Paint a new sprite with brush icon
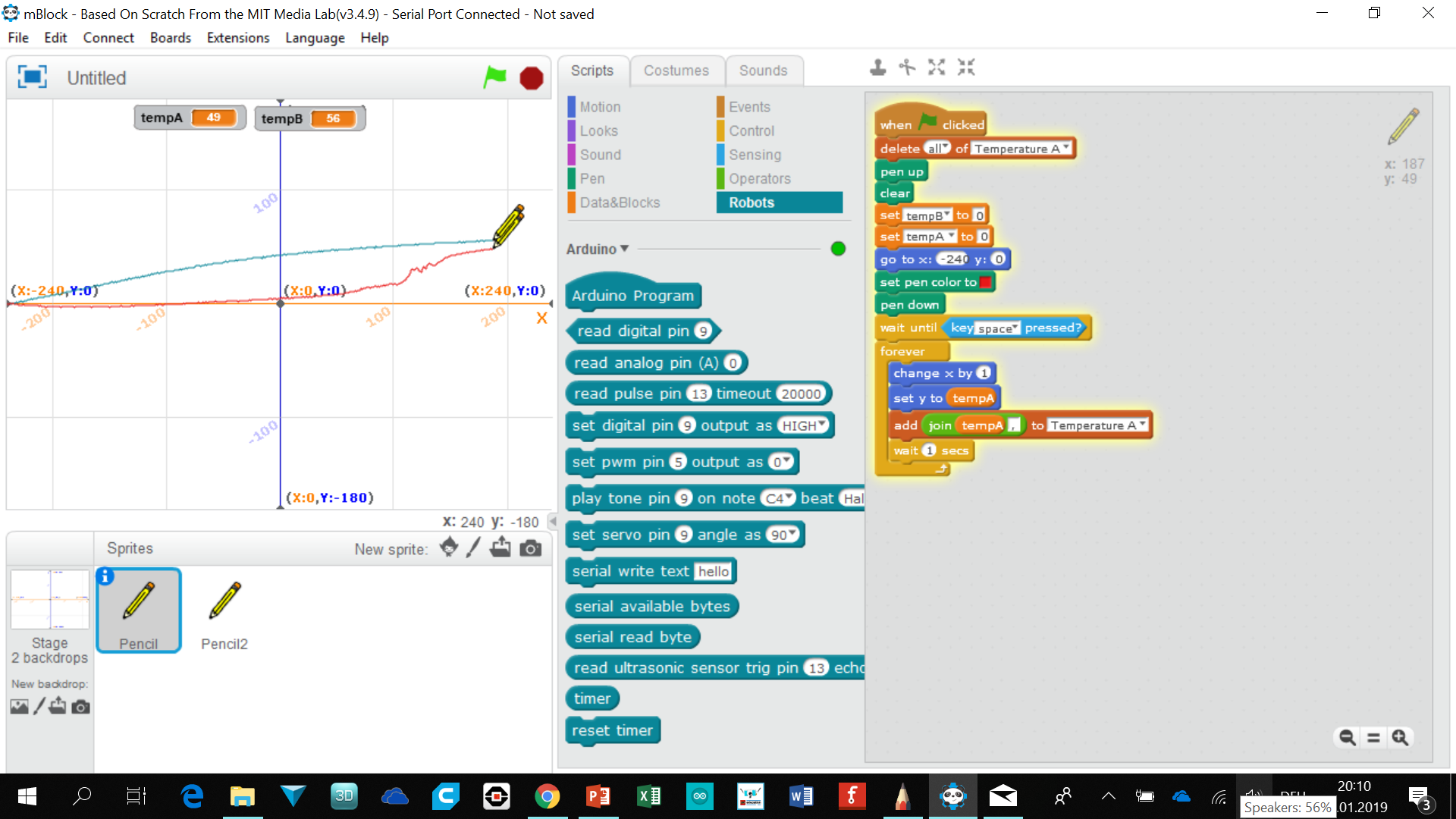 coord(473,548)
